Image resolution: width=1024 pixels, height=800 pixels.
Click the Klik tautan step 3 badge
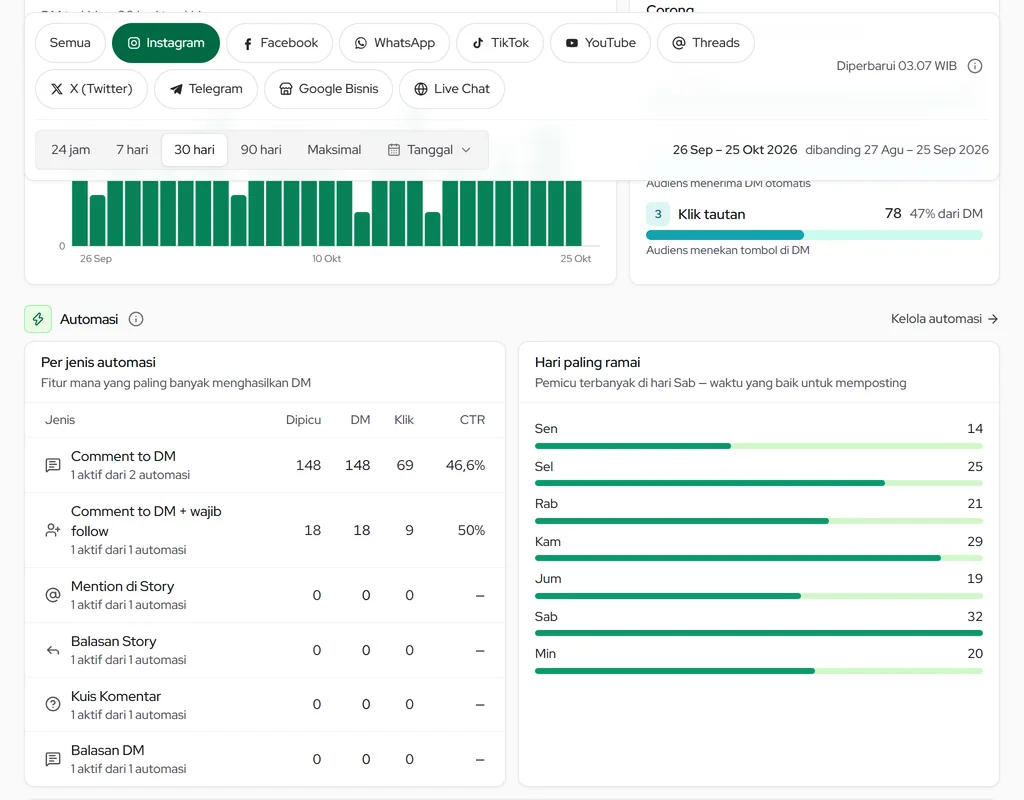pyautogui.click(x=658, y=214)
